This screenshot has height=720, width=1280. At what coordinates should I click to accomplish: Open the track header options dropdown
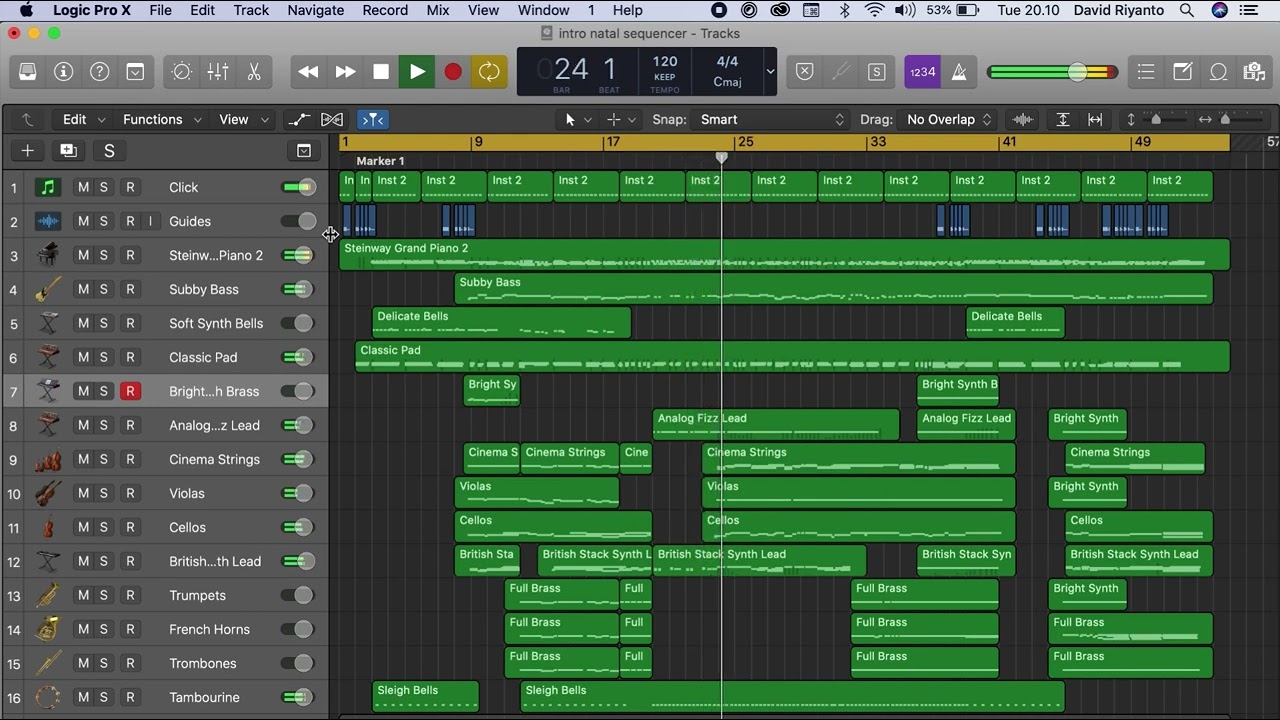pyautogui.click(x=304, y=151)
